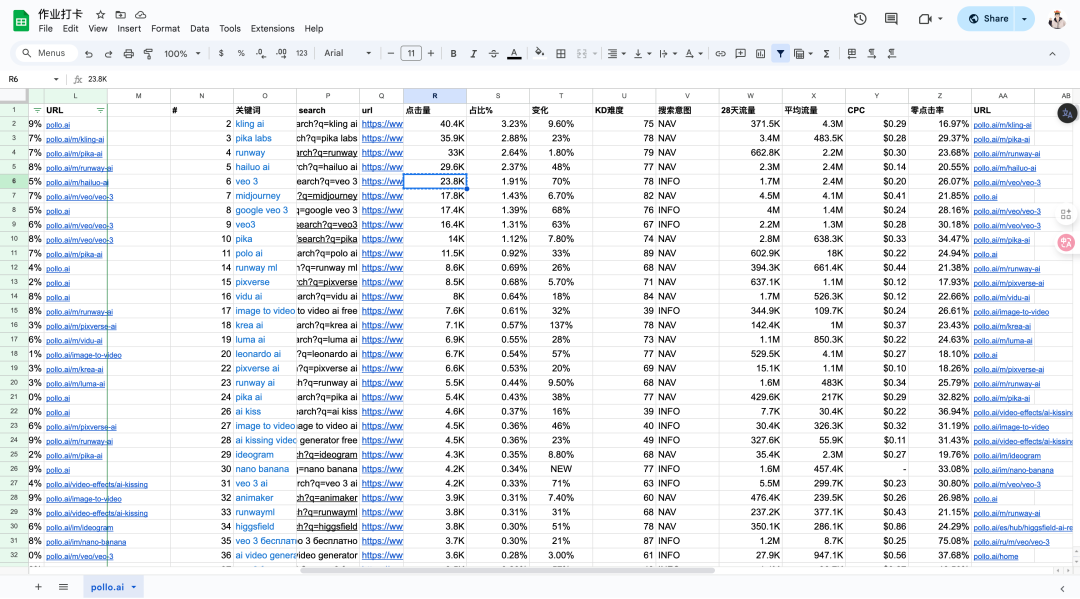
Task: Open the side panel arrow at bottom right
Action: coord(1062,589)
